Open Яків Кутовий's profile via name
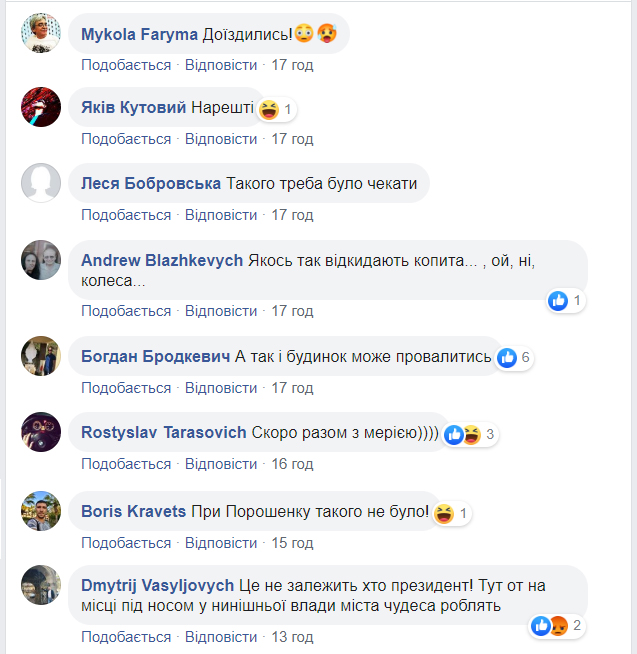The height and width of the screenshot is (654, 637). (133, 107)
